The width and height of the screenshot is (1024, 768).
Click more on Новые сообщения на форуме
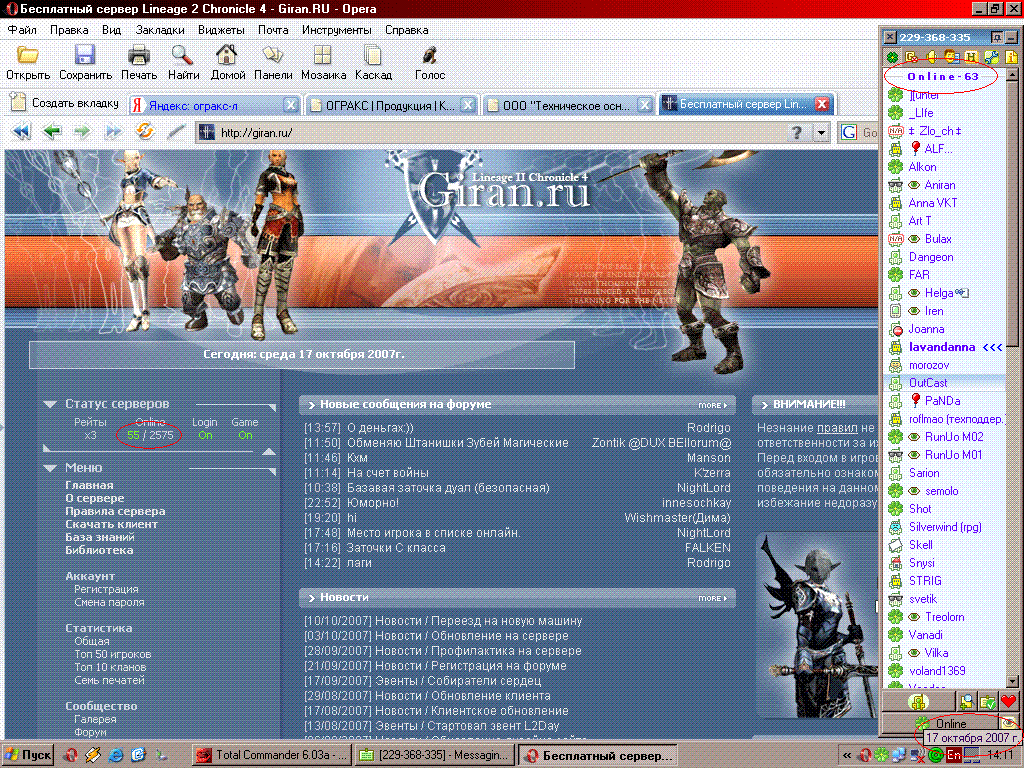(x=712, y=405)
